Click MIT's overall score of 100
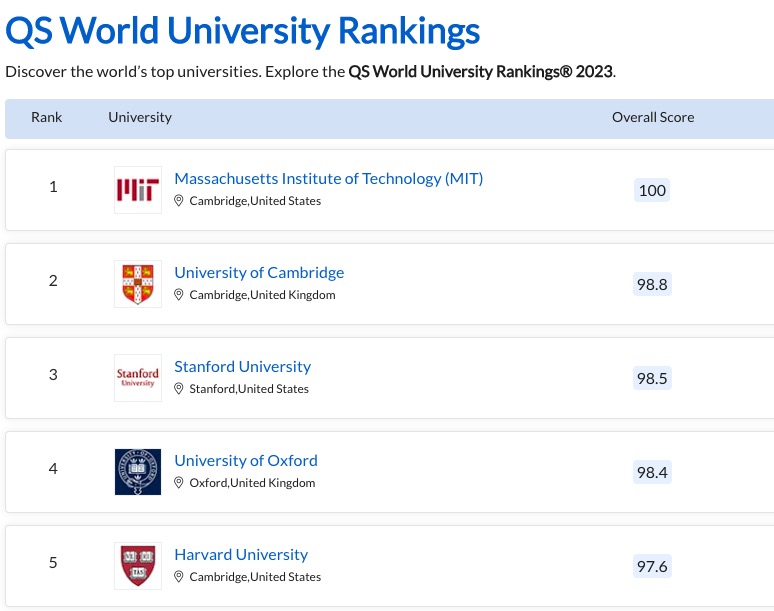774x611 pixels. click(x=652, y=190)
